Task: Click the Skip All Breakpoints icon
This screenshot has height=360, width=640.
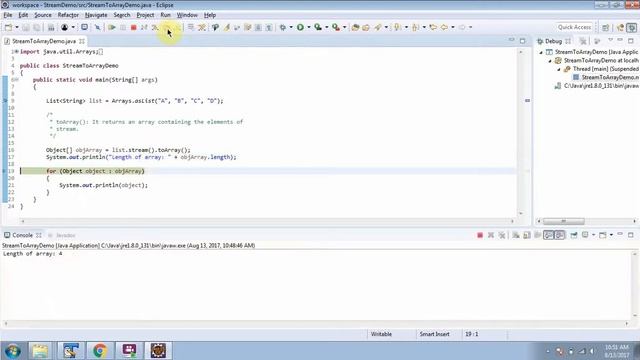Action: 97,27
